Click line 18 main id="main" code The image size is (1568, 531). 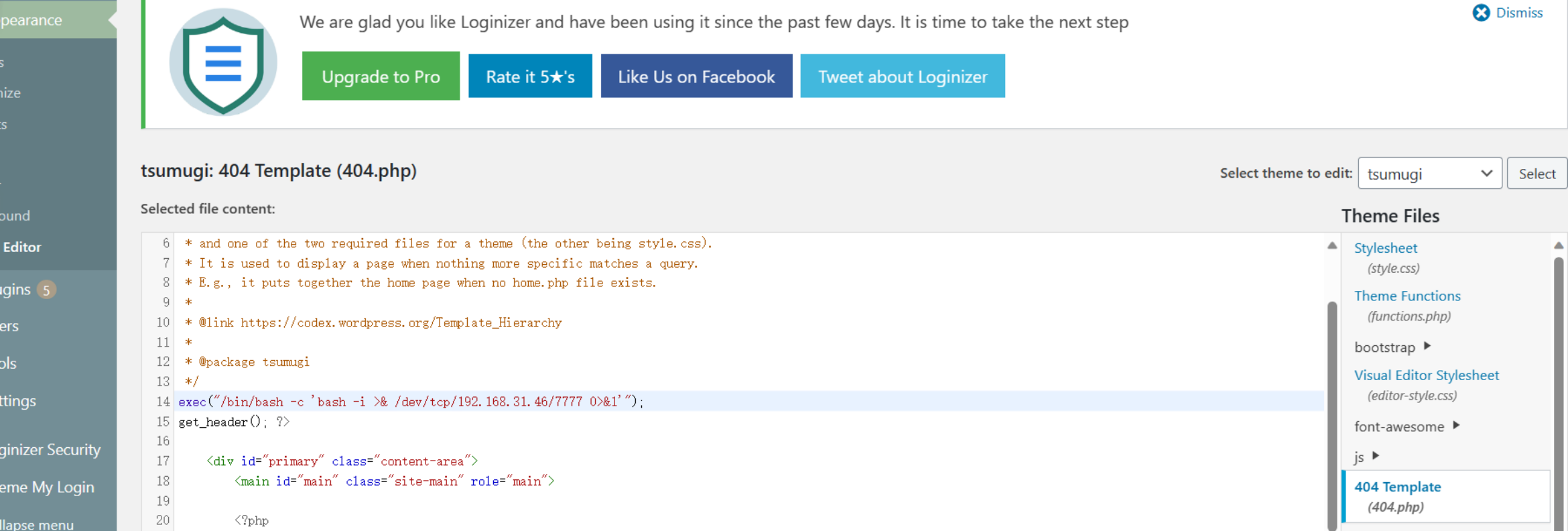click(395, 481)
